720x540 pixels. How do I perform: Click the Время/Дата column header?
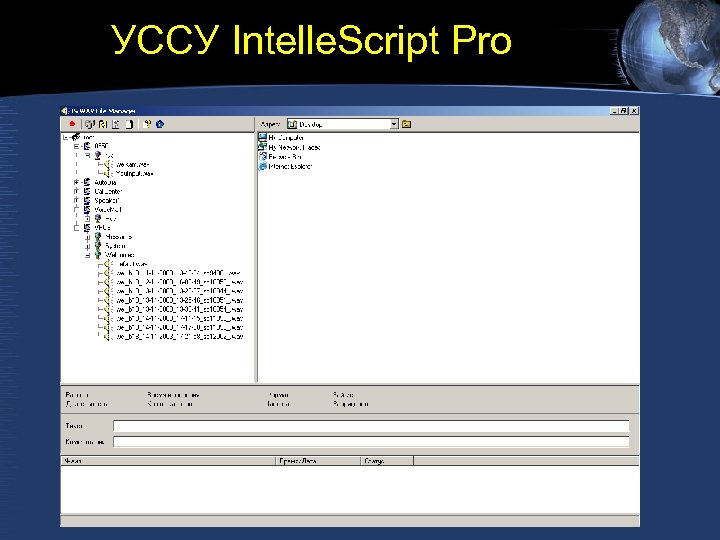click(318, 461)
